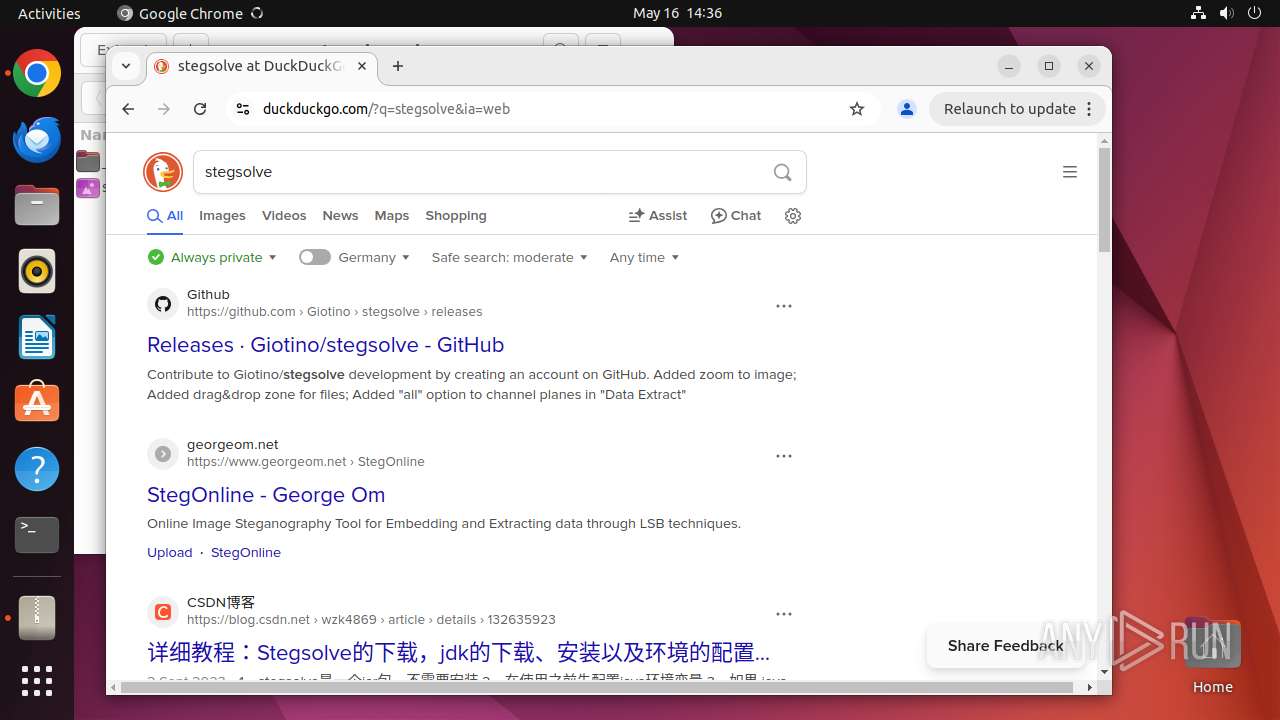Open Archive Manager from the dock
The height and width of the screenshot is (720, 1280).
37,618
